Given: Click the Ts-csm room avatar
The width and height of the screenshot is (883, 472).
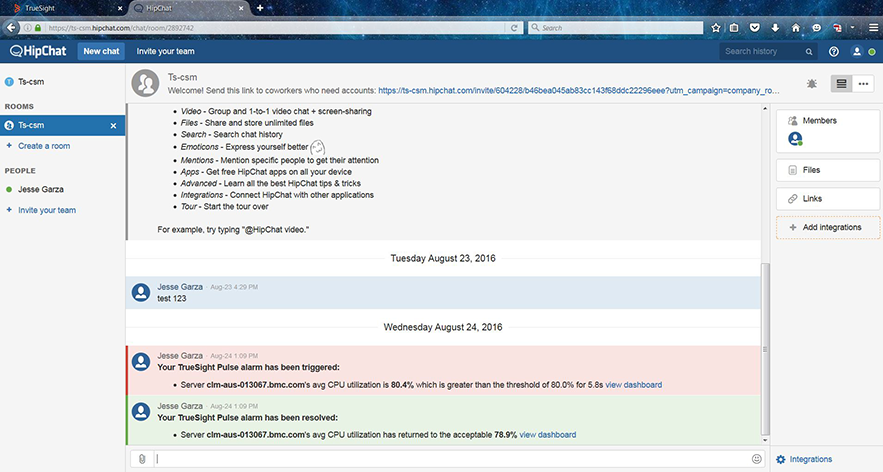Looking at the screenshot, I should [145, 83].
